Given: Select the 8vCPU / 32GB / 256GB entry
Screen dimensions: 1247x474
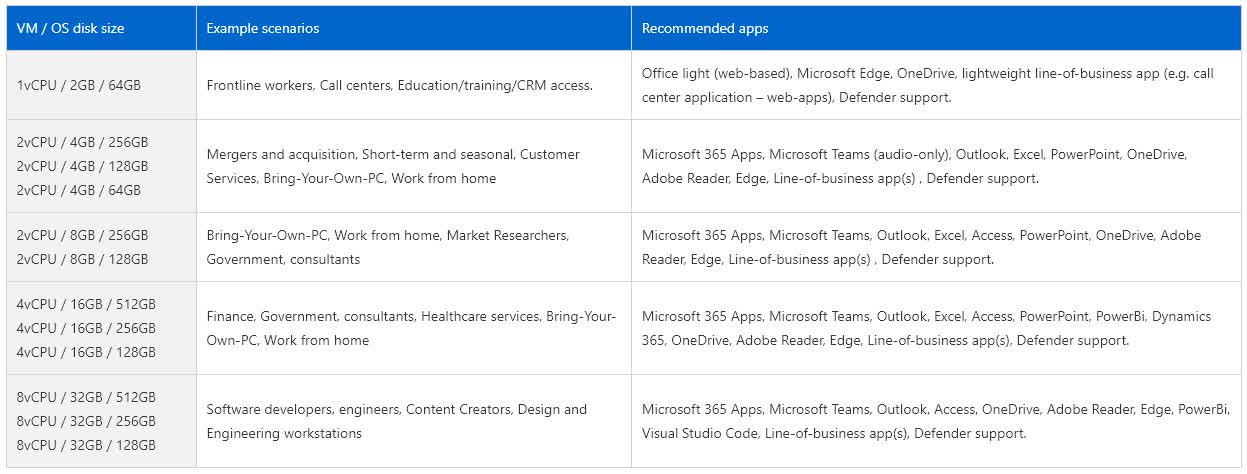Looking at the screenshot, I should click(x=86, y=421).
